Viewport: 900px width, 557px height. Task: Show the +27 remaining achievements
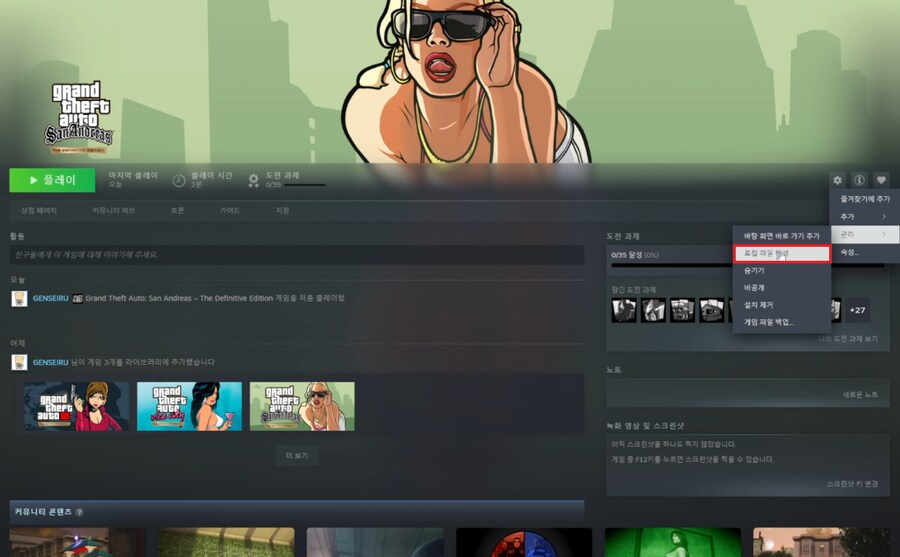[857, 310]
